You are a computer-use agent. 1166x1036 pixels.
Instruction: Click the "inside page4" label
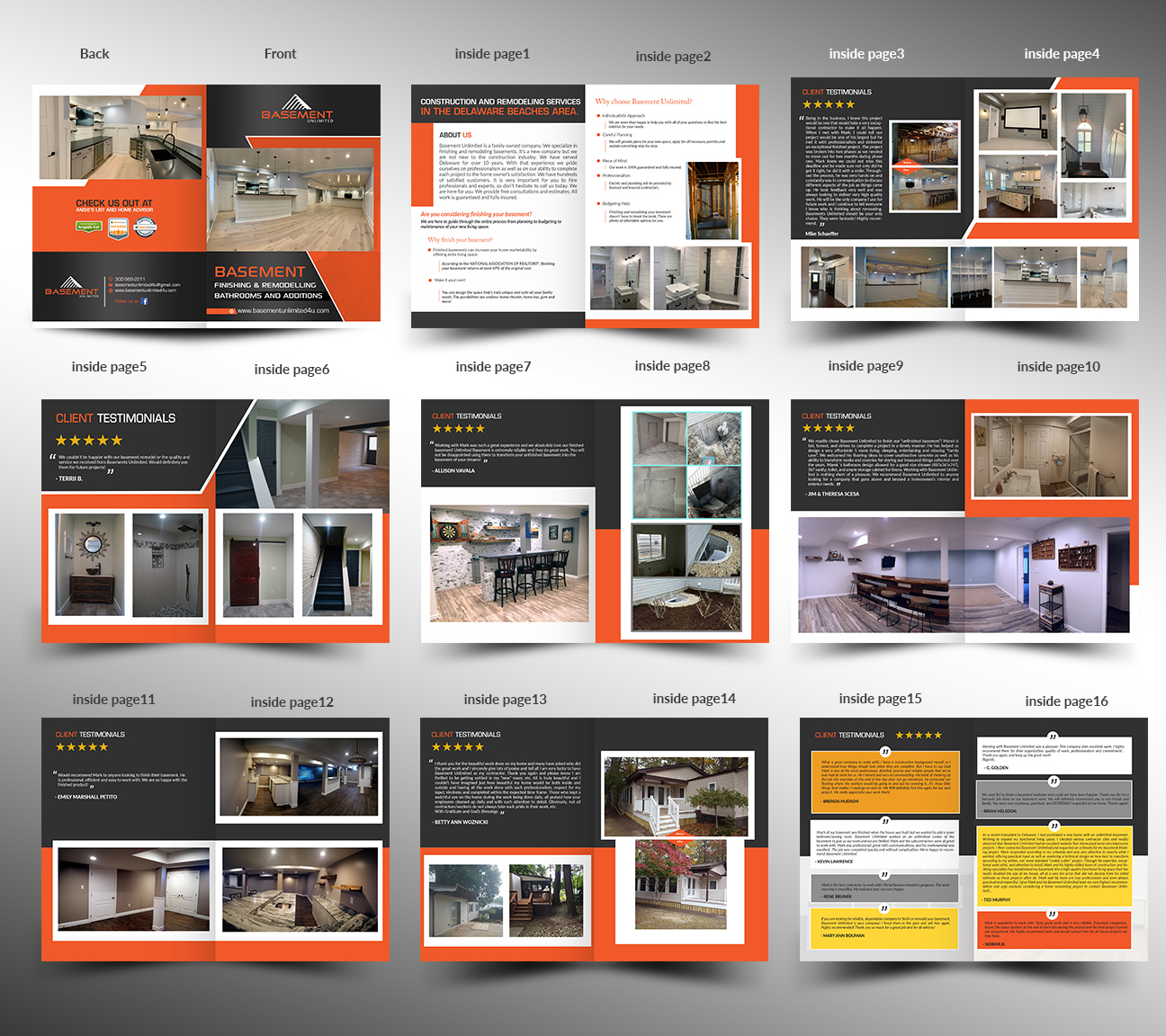(x=1062, y=54)
